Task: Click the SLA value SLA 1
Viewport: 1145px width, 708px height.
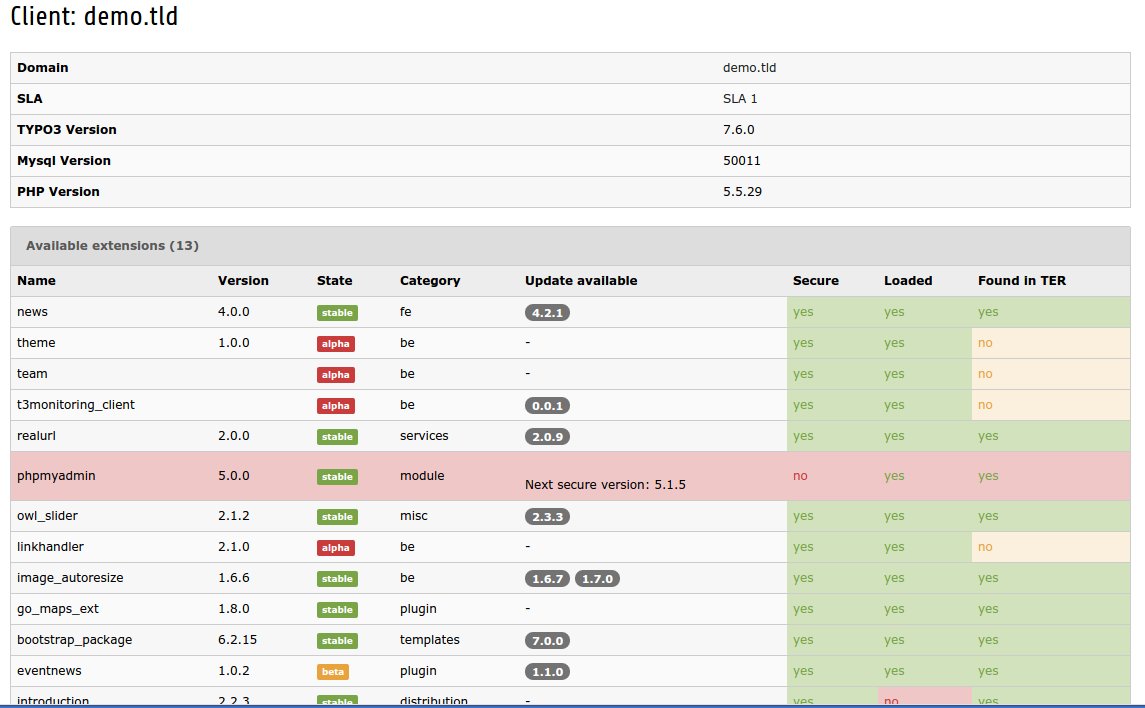Action: (740, 99)
